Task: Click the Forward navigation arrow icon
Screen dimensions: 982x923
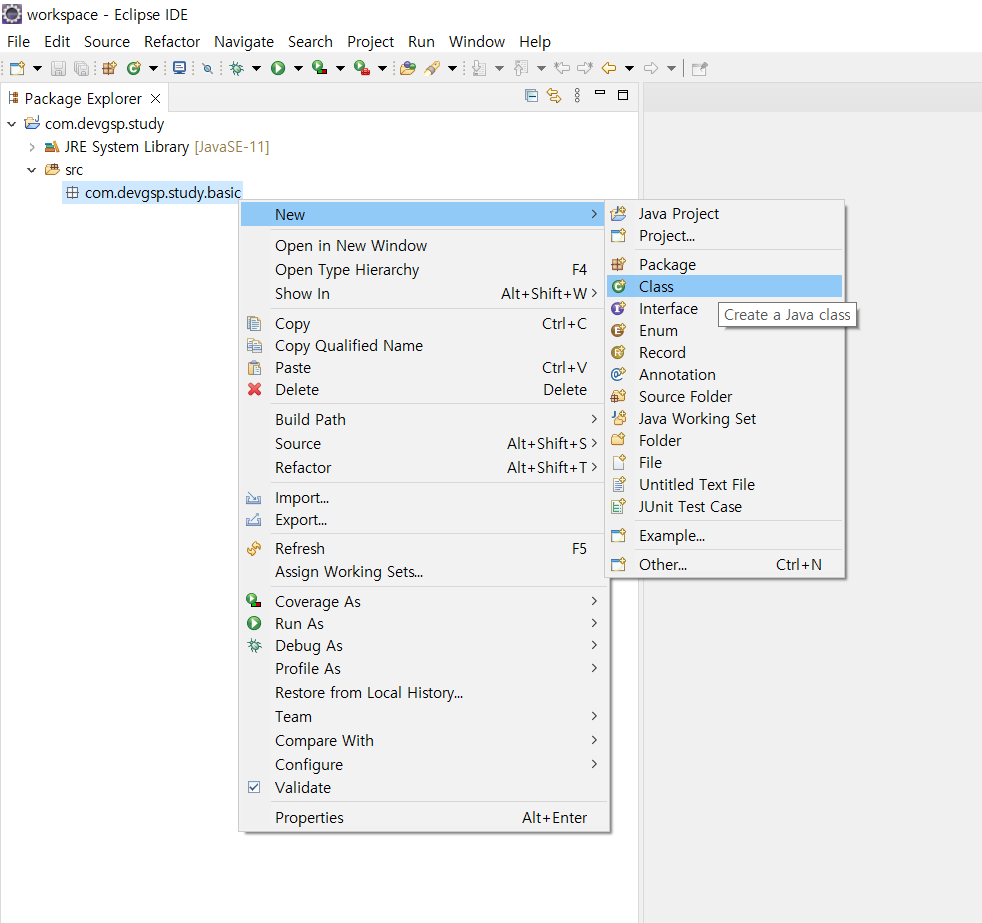Action: [x=651, y=68]
